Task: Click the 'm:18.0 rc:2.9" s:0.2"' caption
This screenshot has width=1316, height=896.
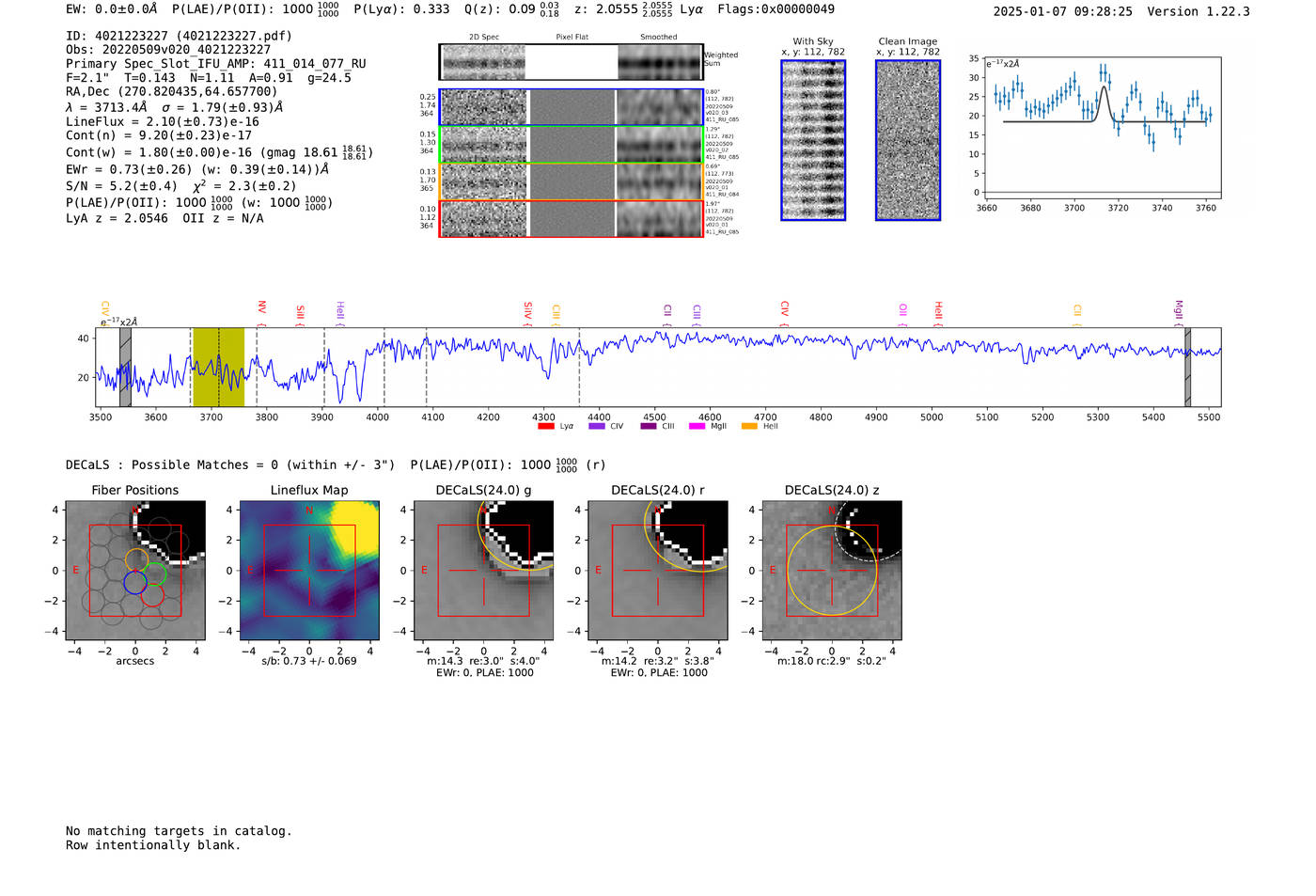Action: 832,661
